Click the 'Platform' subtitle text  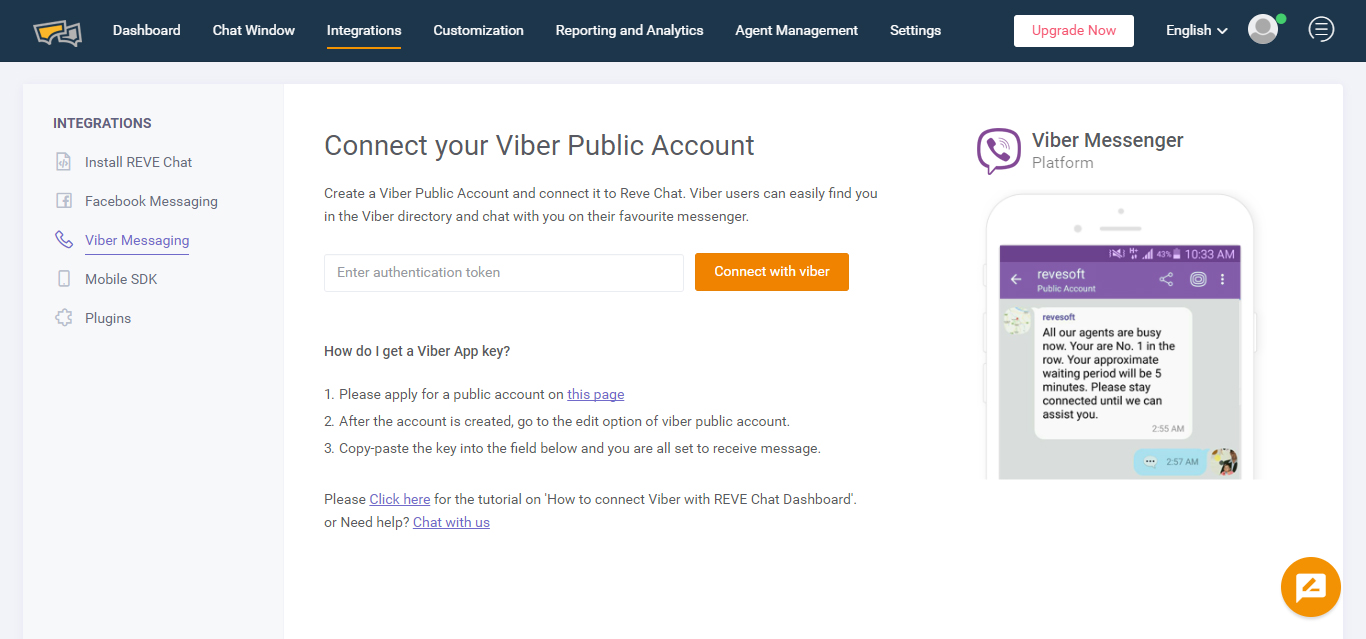(x=1063, y=163)
